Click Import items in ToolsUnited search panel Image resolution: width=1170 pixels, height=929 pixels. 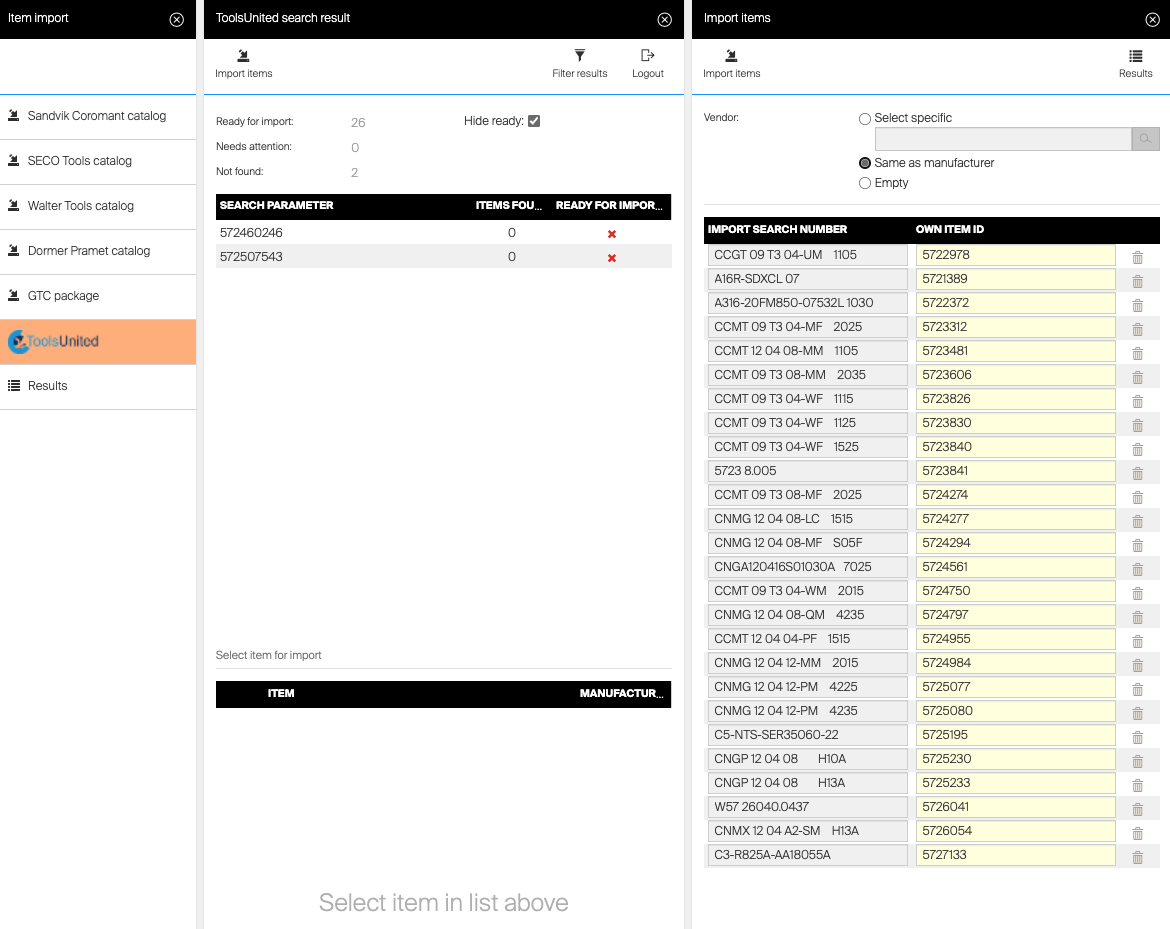[x=243, y=63]
